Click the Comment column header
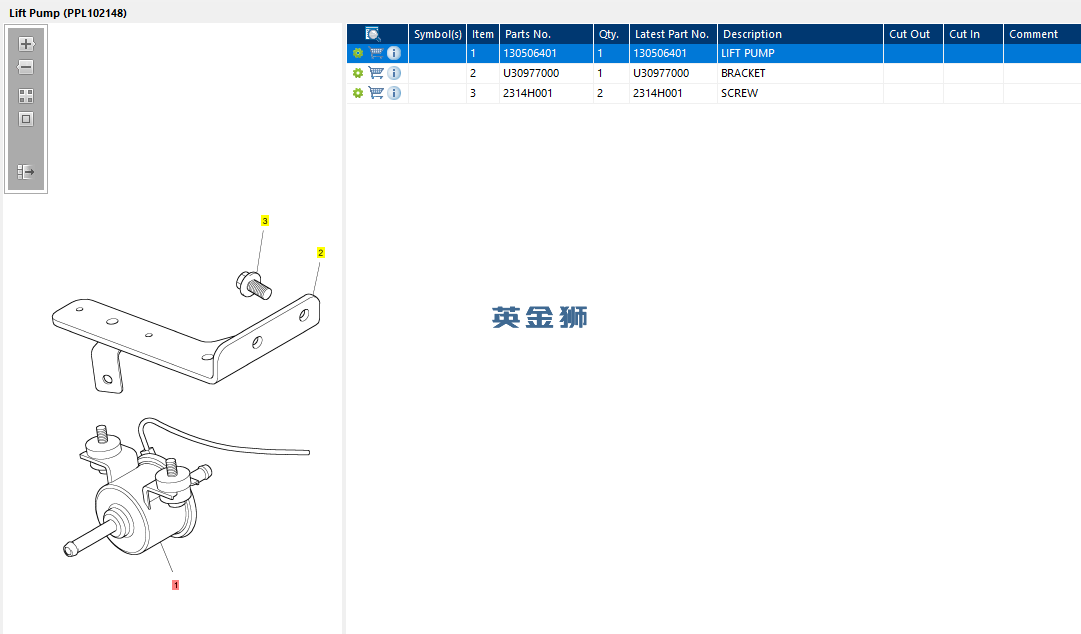Screen dimensions: 1081x634 point(1042,34)
